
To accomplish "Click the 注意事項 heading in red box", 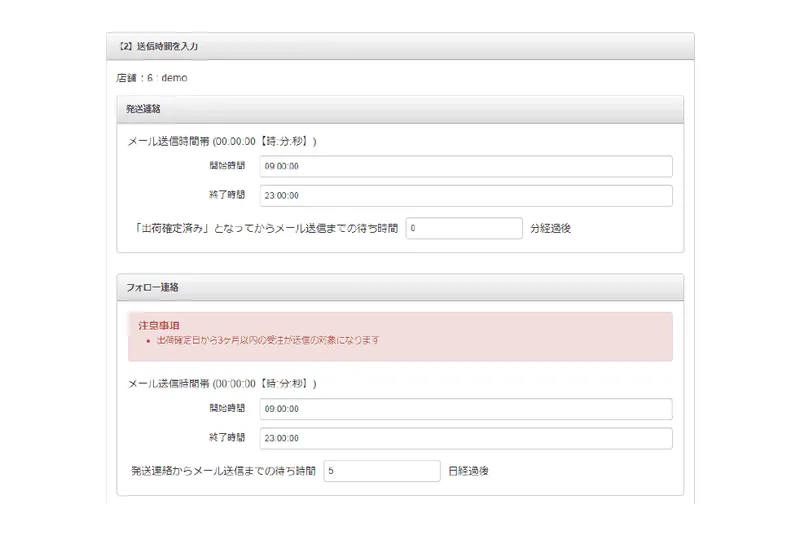I will [159, 325].
